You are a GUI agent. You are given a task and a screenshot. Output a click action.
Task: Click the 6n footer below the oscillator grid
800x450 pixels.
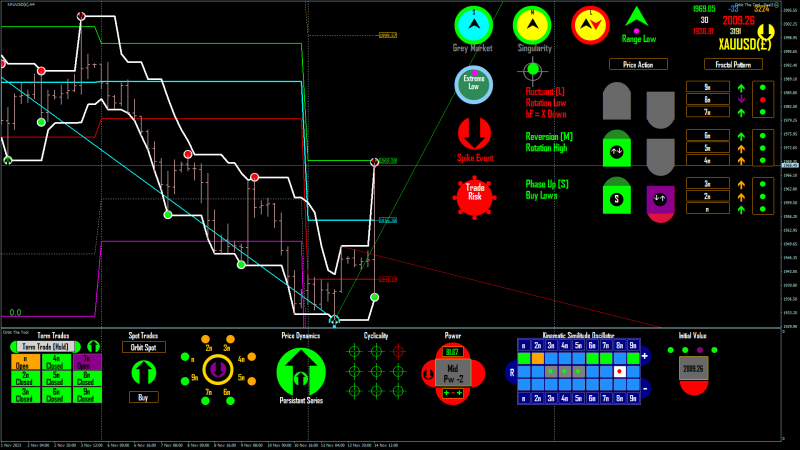(x=592, y=398)
